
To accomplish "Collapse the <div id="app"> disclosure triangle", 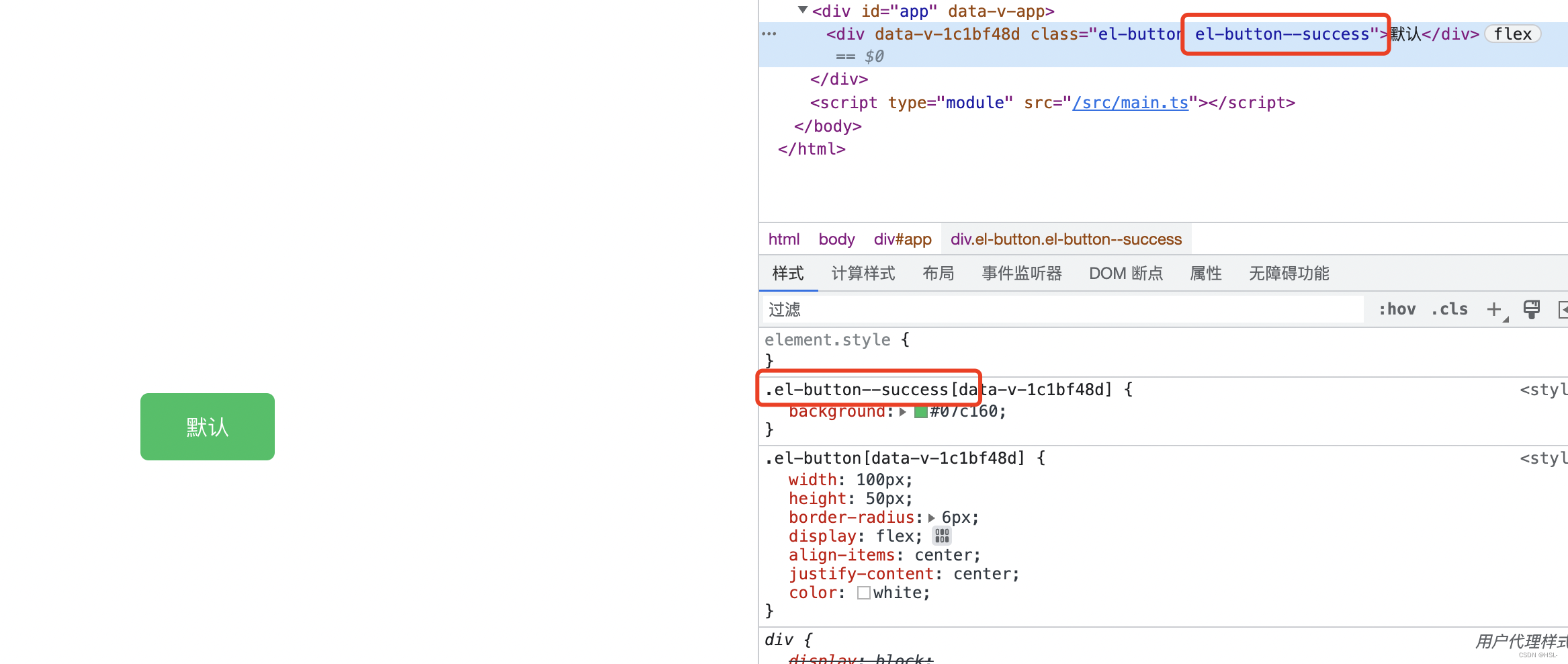I will 801,10.
